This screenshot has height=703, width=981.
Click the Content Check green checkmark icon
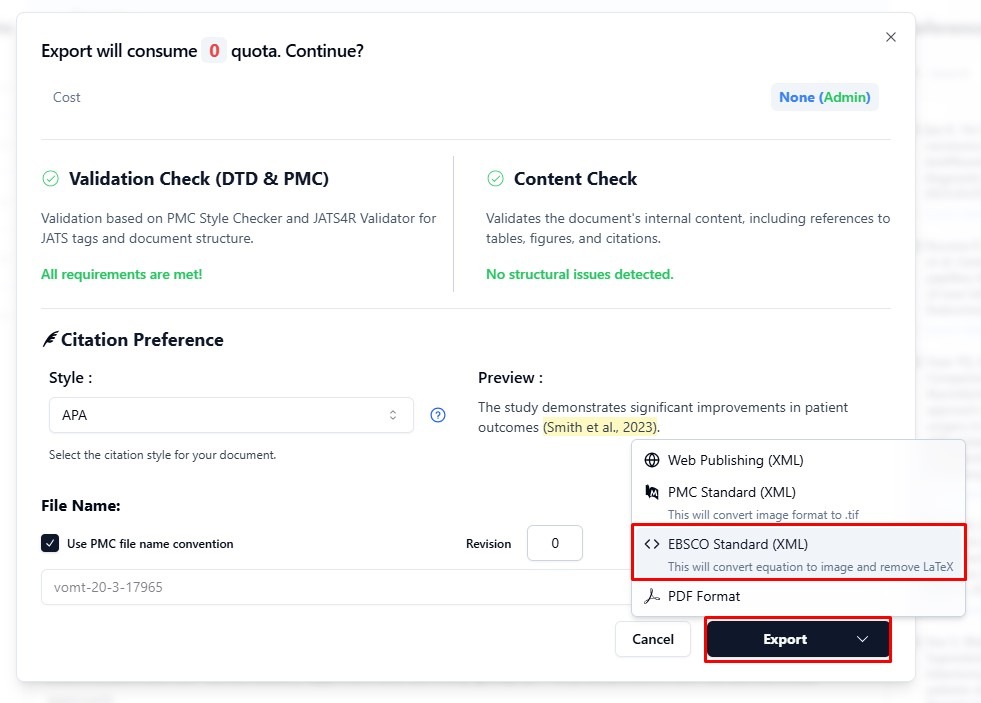tap(495, 179)
